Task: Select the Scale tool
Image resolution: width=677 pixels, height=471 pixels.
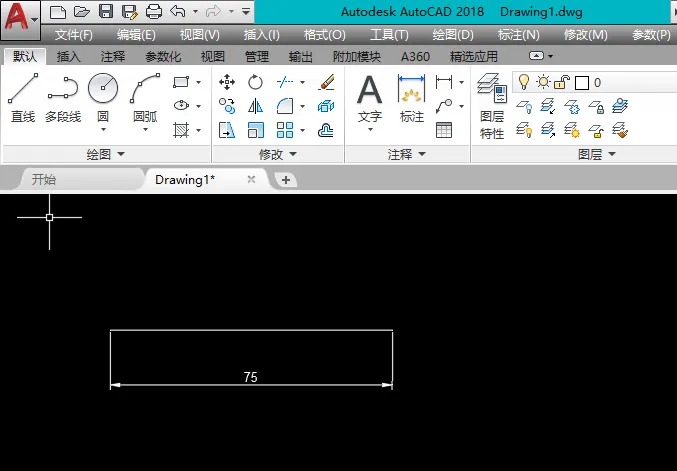Action: point(255,130)
